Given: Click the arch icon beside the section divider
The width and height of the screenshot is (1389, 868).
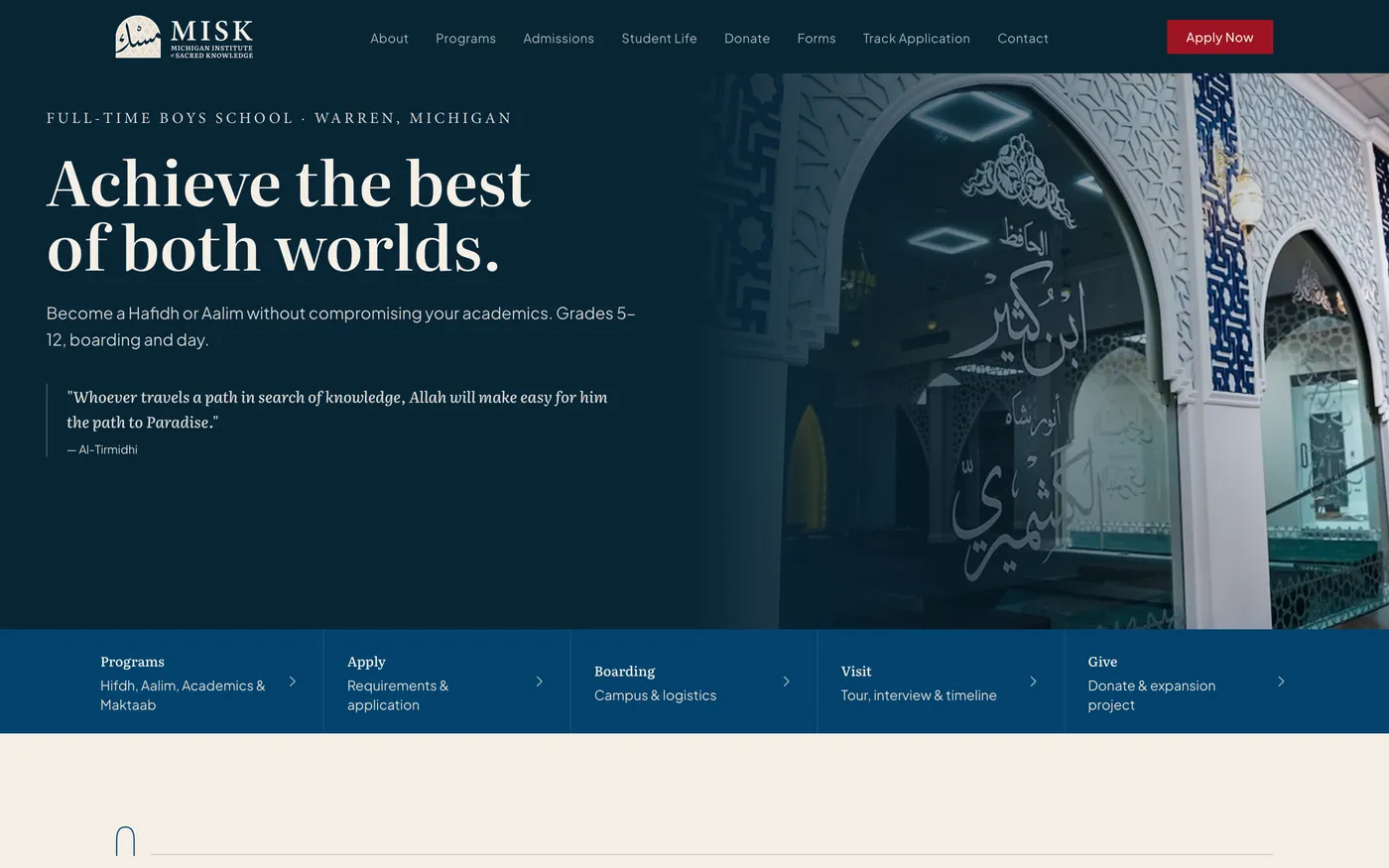Looking at the screenshot, I should (x=125, y=841).
